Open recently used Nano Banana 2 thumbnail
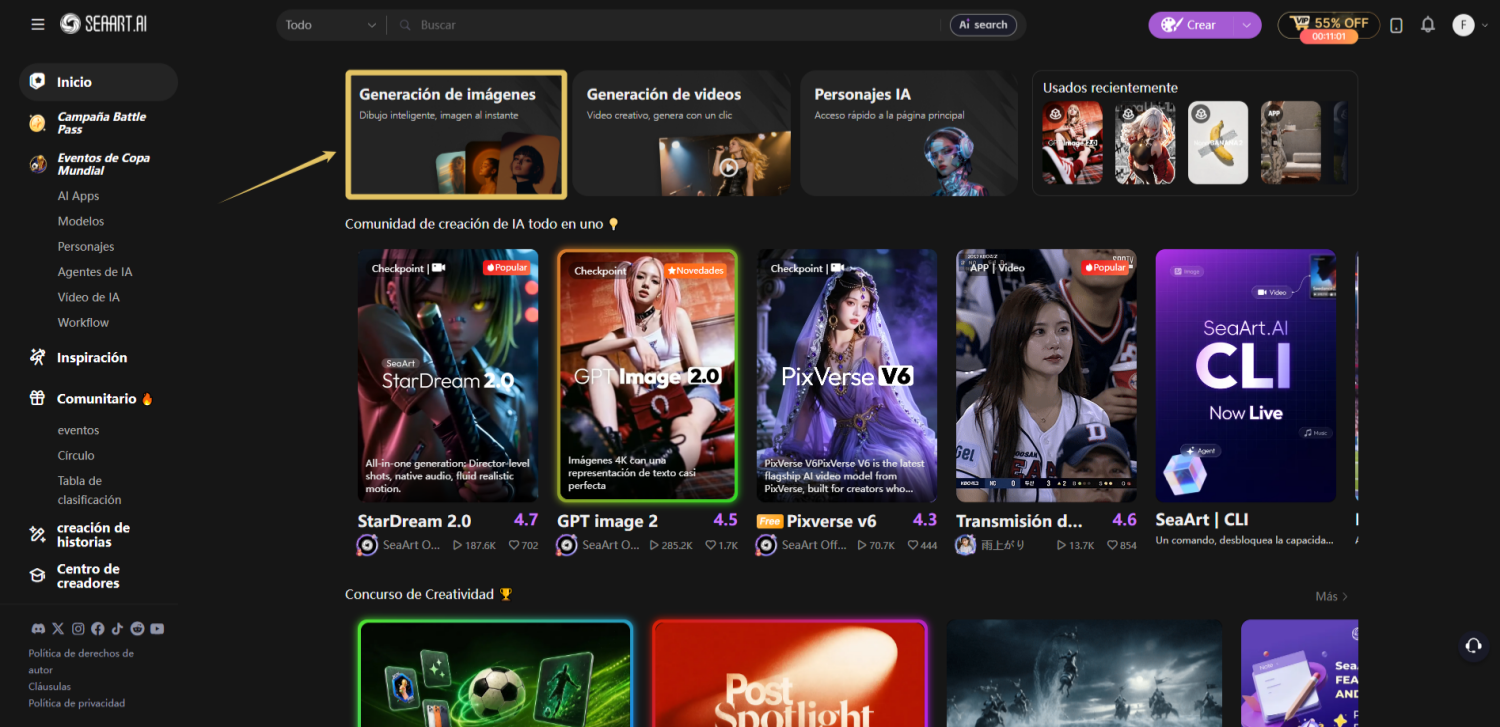 point(1218,142)
